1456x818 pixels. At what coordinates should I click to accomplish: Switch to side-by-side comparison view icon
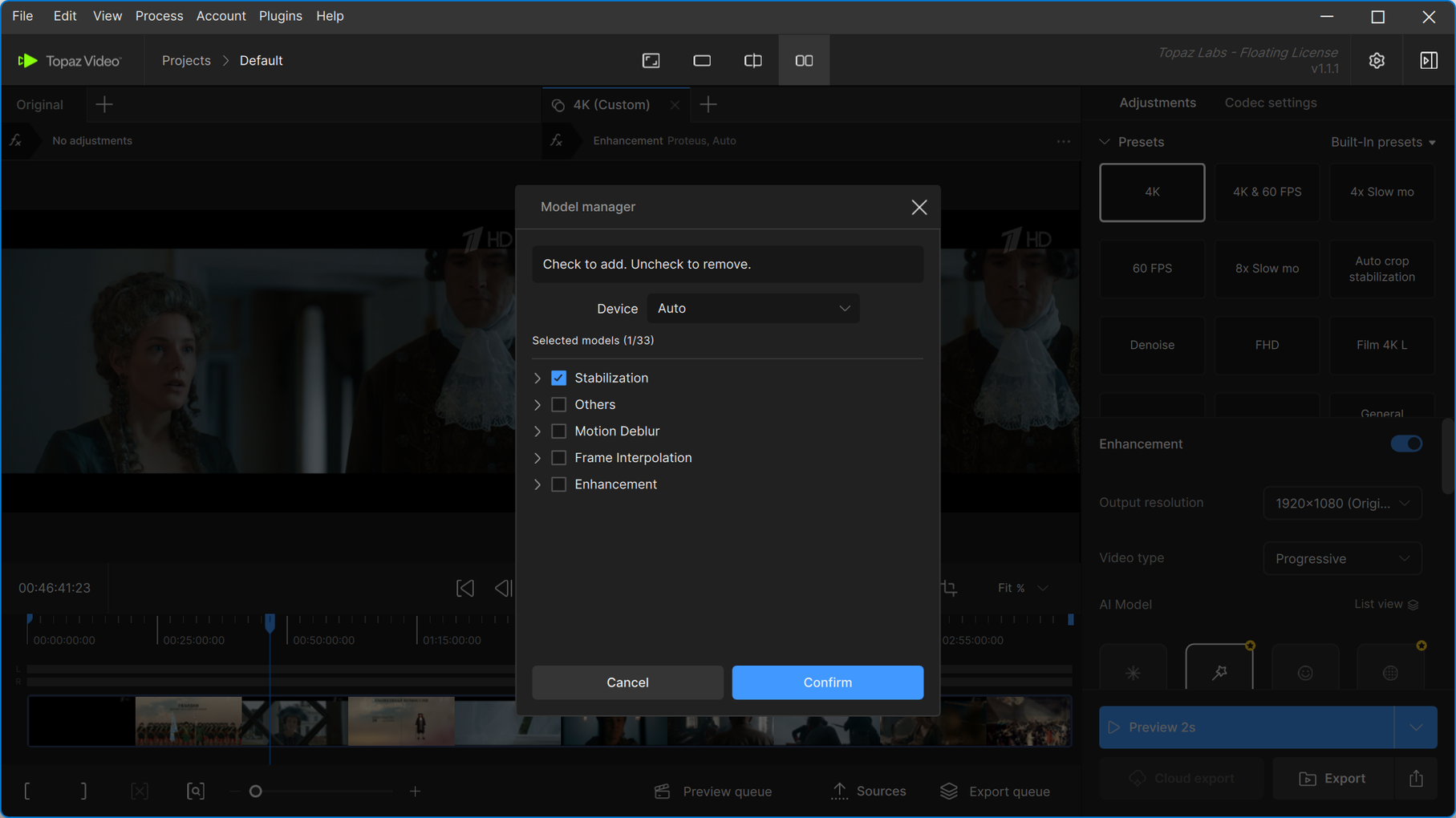[x=804, y=61]
